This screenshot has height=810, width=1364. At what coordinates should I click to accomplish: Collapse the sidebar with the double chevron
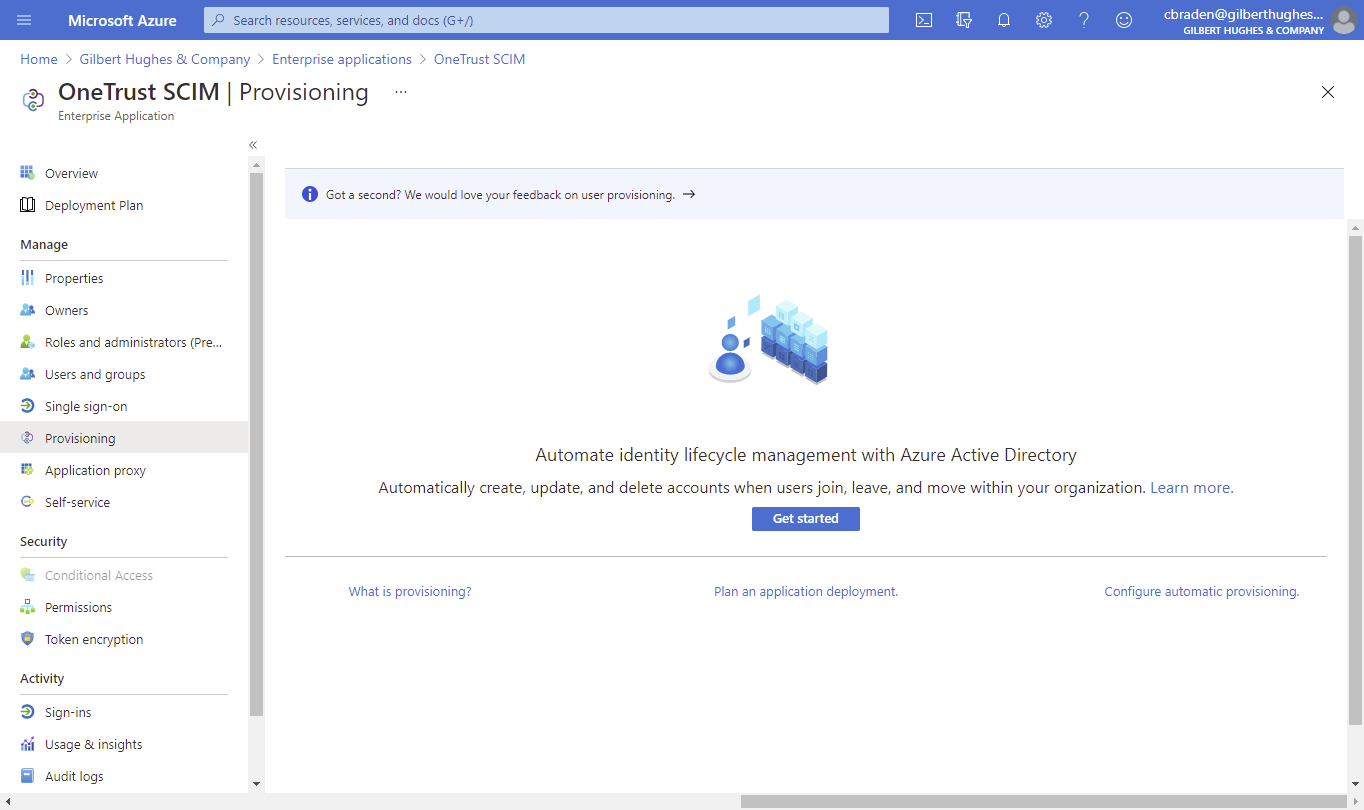(x=253, y=144)
